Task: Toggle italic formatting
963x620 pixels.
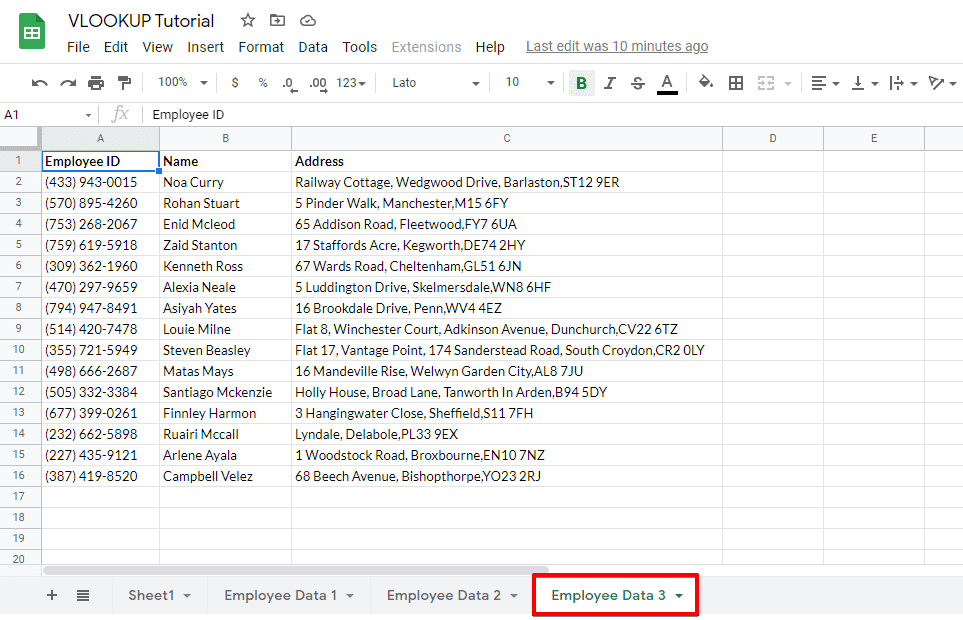Action: point(610,83)
